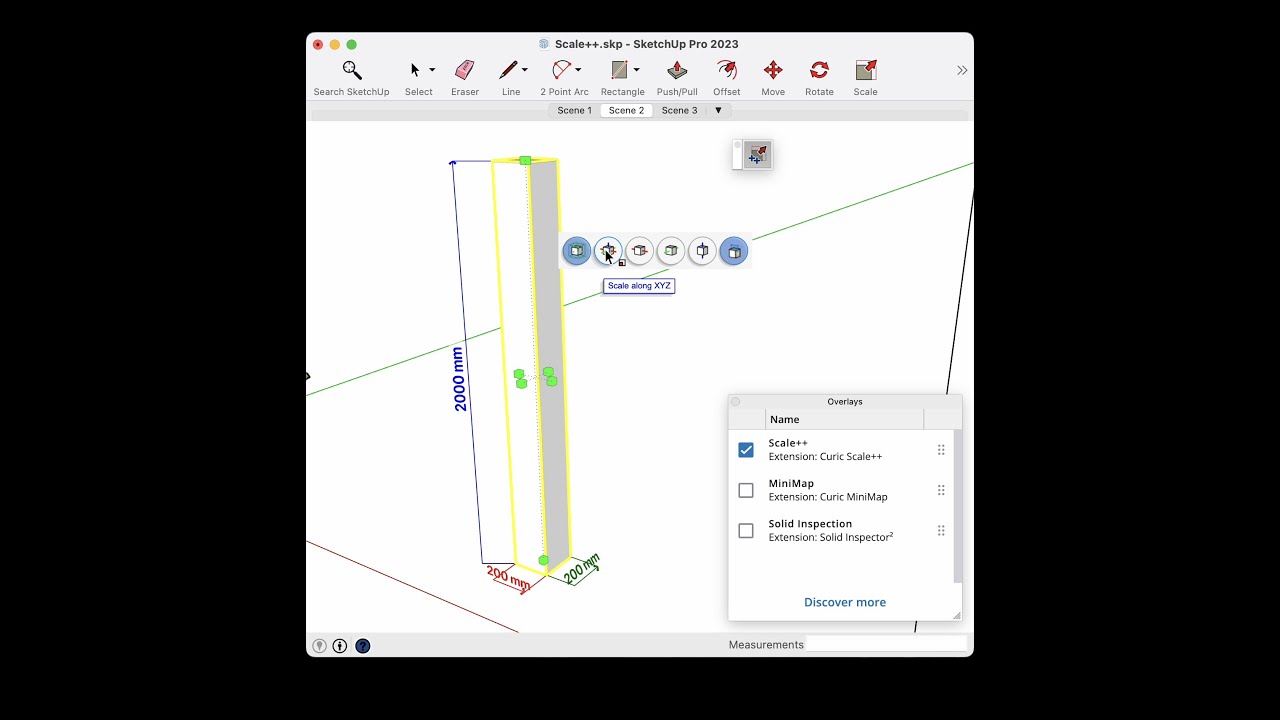Switch to Scene 3 tab
The image size is (1280, 720).
tap(680, 110)
